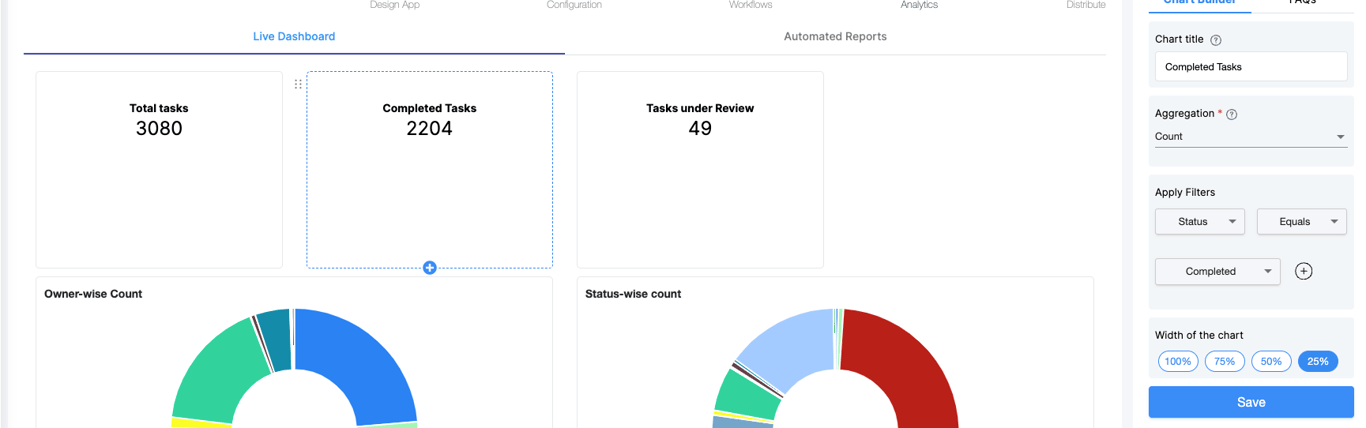The height and width of the screenshot is (428, 1366).
Task: Click the Width of the chart label
Action: 1199,335
